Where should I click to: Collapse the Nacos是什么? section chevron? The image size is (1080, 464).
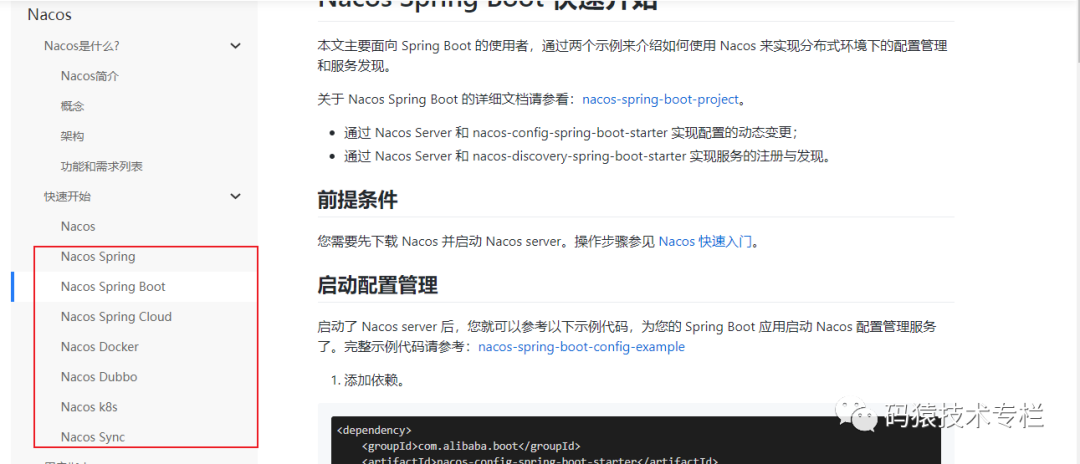tap(236, 46)
